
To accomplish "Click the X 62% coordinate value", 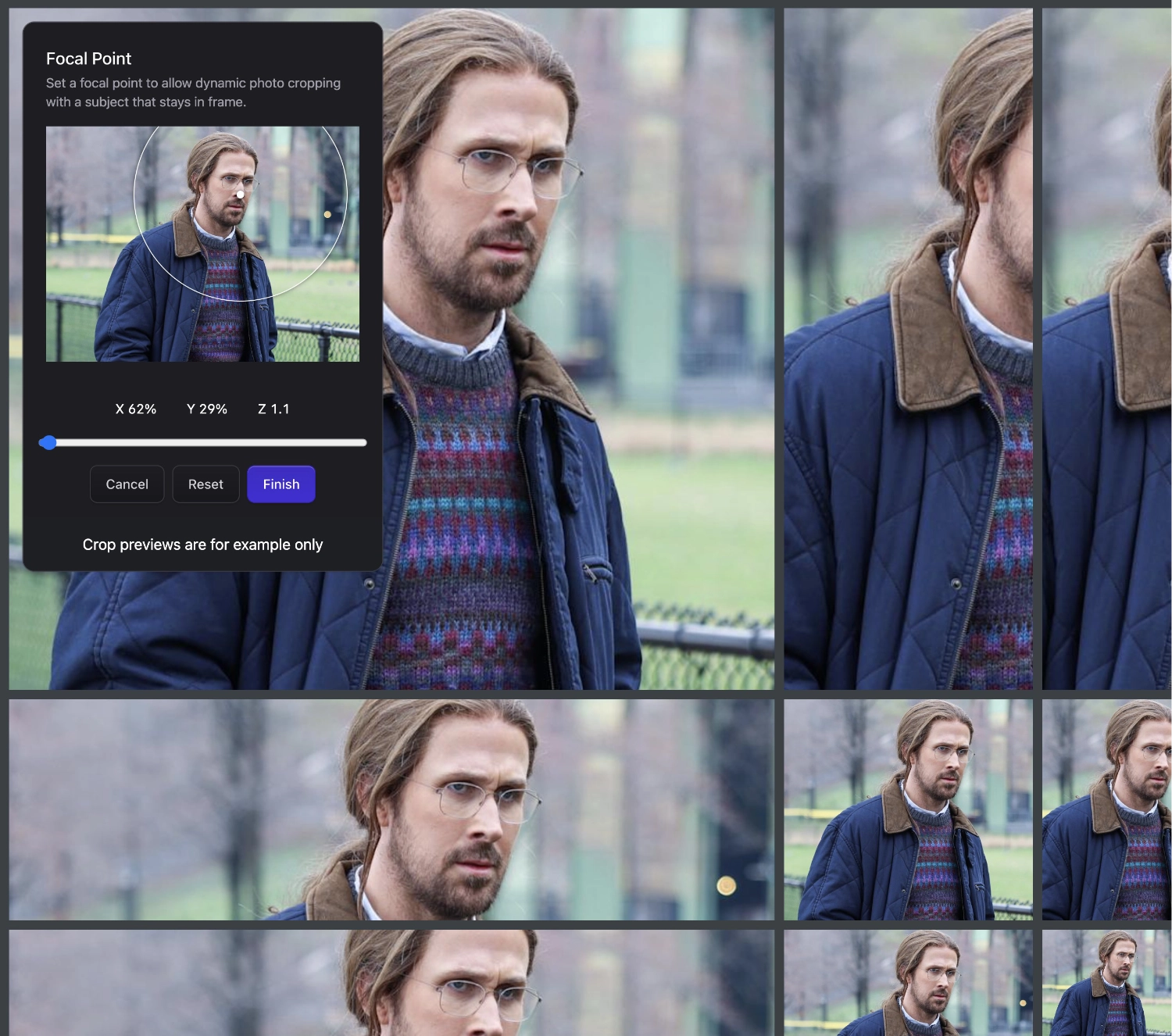I will click(x=136, y=409).
